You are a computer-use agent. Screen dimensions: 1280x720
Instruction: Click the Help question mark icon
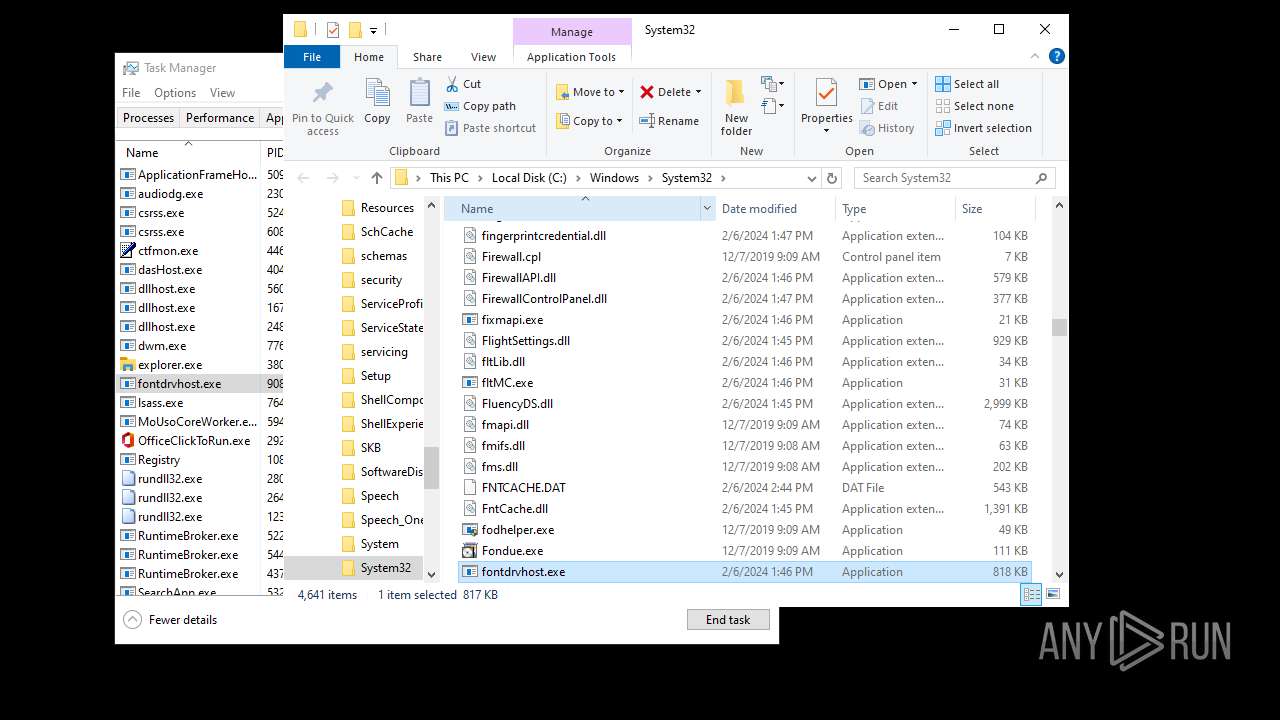(x=1059, y=57)
